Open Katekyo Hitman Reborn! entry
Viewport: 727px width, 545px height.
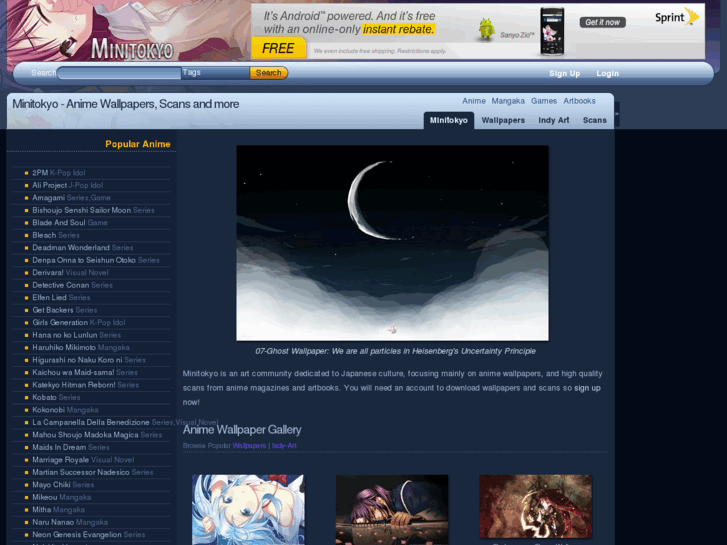pos(74,385)
